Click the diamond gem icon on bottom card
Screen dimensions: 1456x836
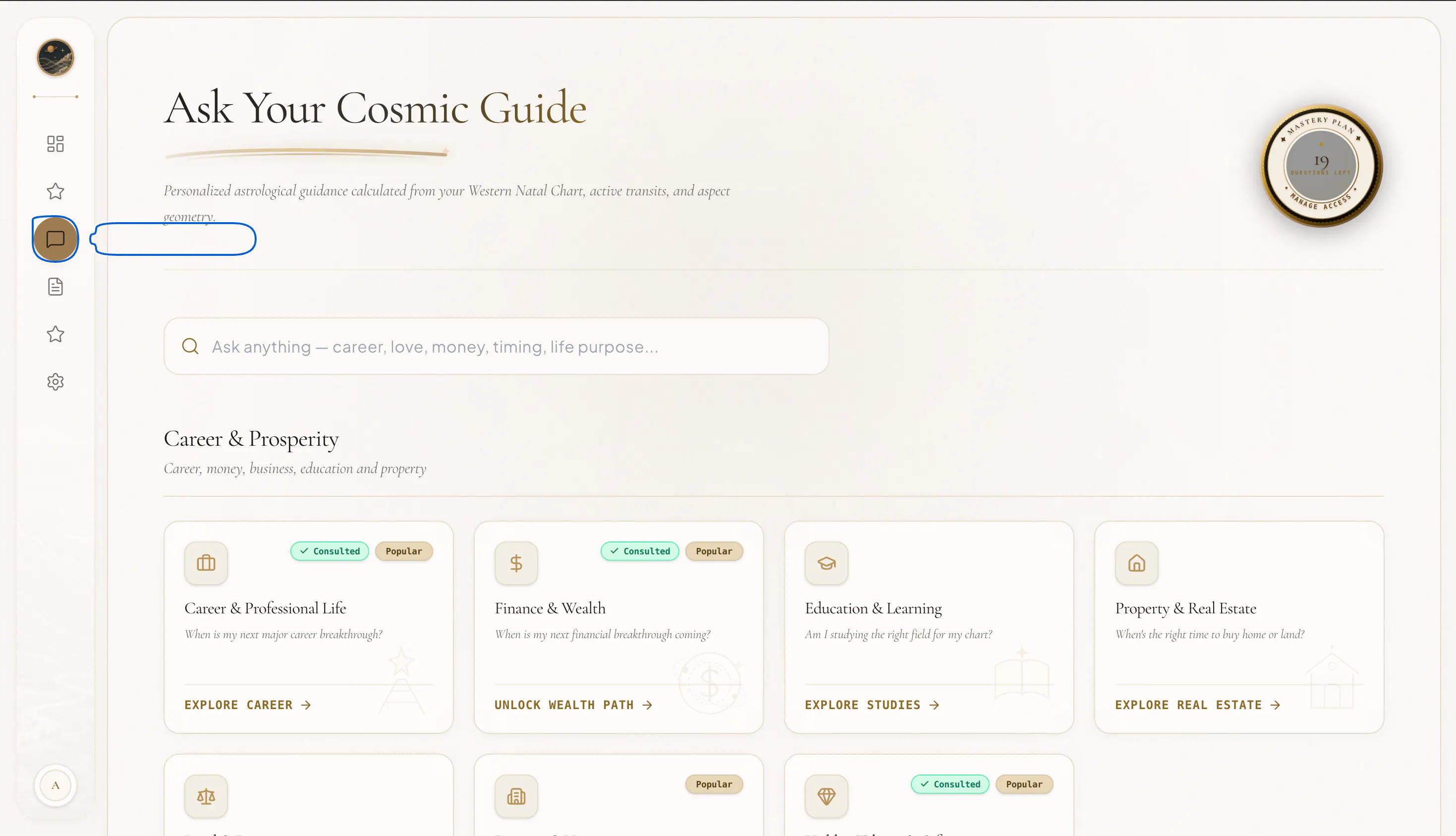pyautogui.click(x=827, y=796)
